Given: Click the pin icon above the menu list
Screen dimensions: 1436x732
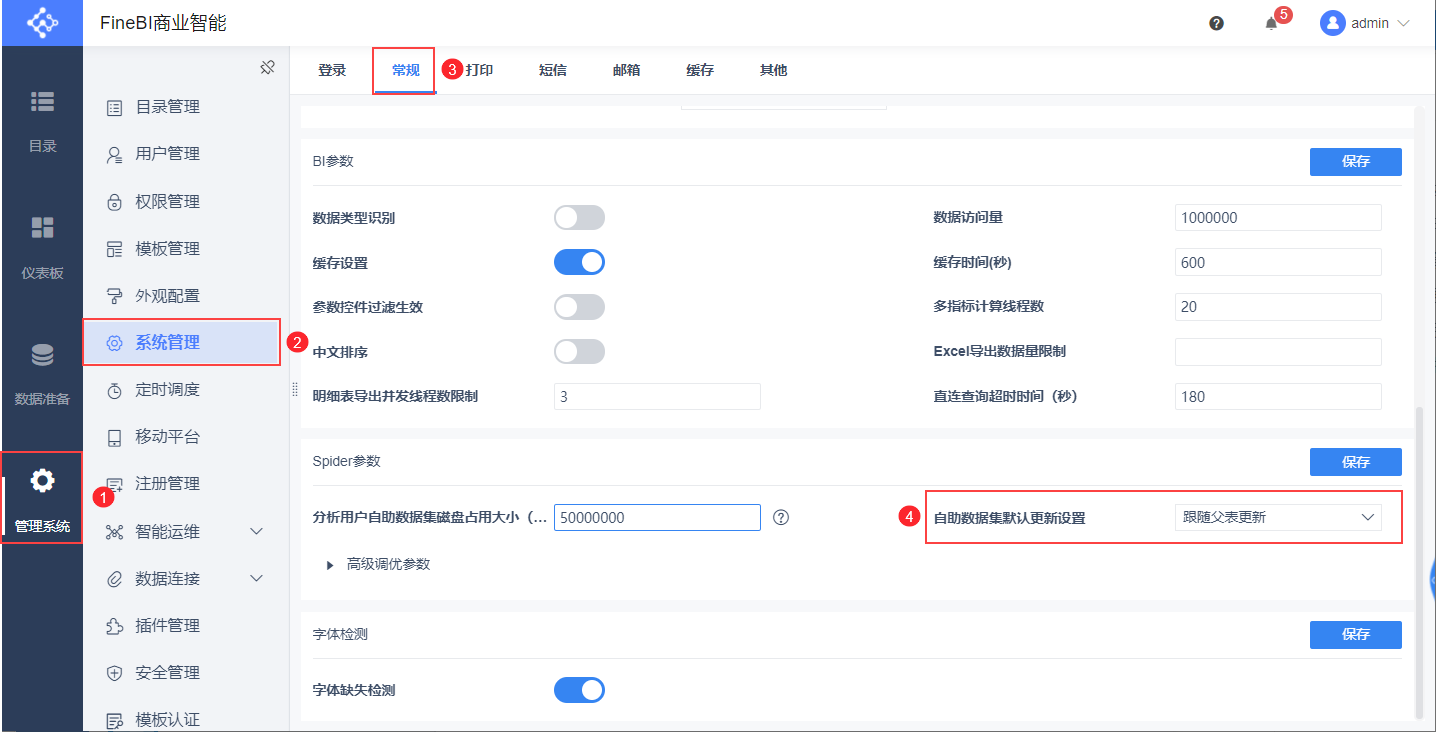Looking at the screenshot, I should (x=267, y=67).
